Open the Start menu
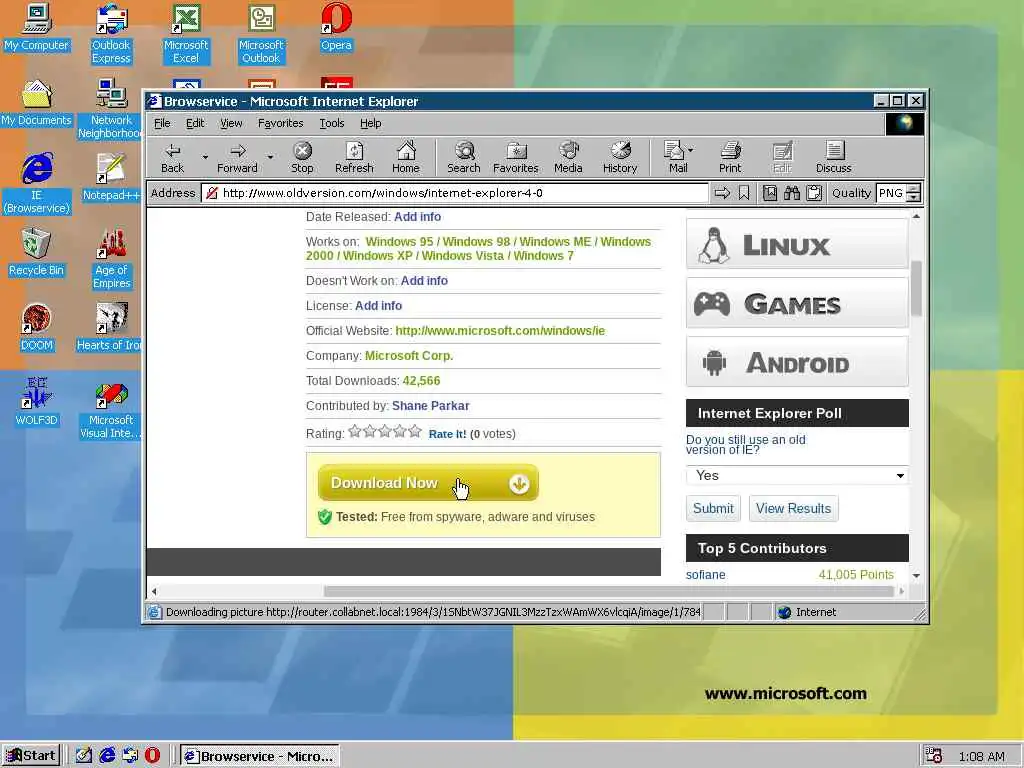This screenshot has width=1024, height=768. coord(31,756)
